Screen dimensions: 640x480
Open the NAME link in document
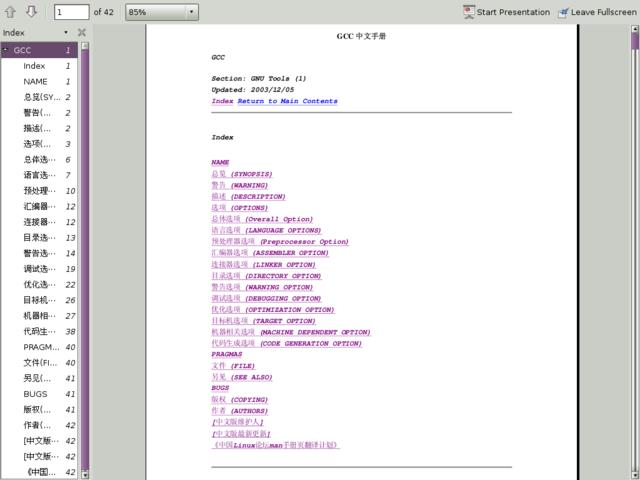click(x=220, y=162)
